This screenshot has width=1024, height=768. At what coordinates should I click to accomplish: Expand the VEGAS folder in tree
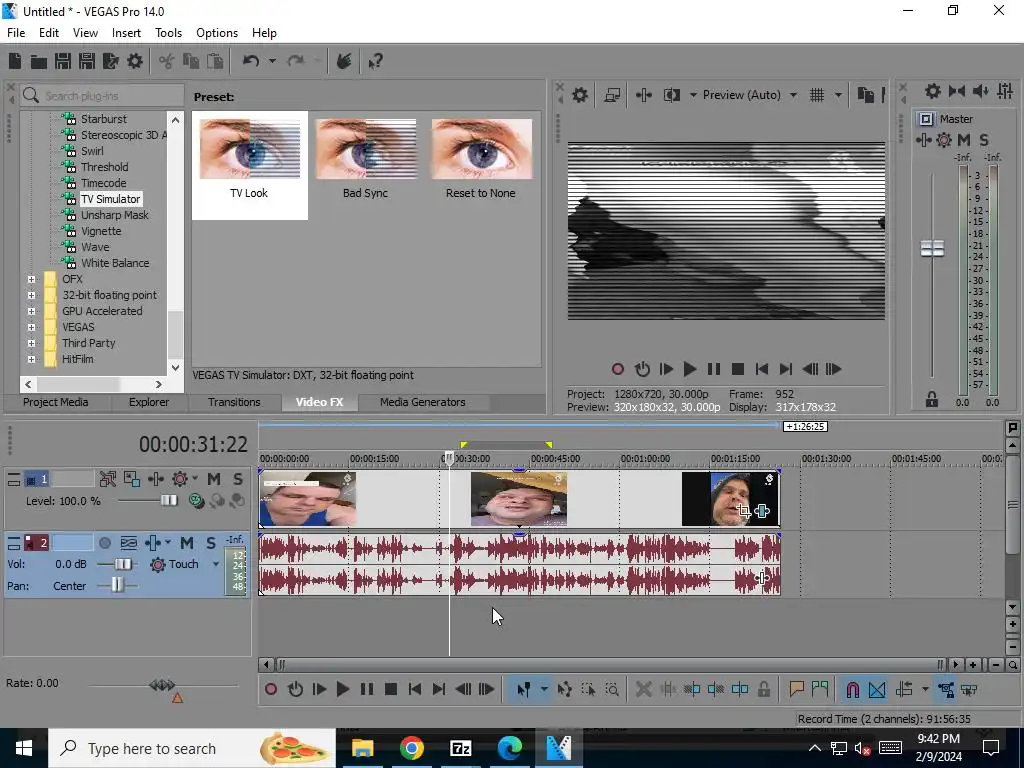[31, 327]
